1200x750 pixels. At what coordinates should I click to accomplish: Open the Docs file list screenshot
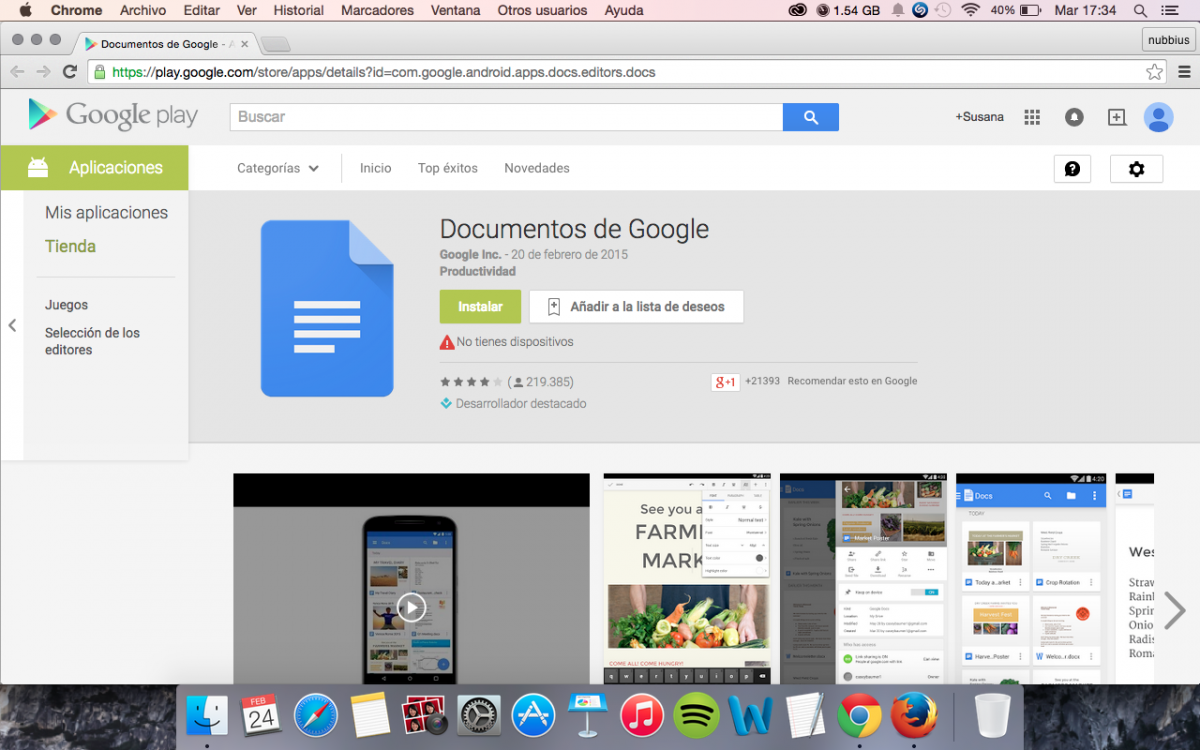pyautogui.click(x=1031, y=578)
